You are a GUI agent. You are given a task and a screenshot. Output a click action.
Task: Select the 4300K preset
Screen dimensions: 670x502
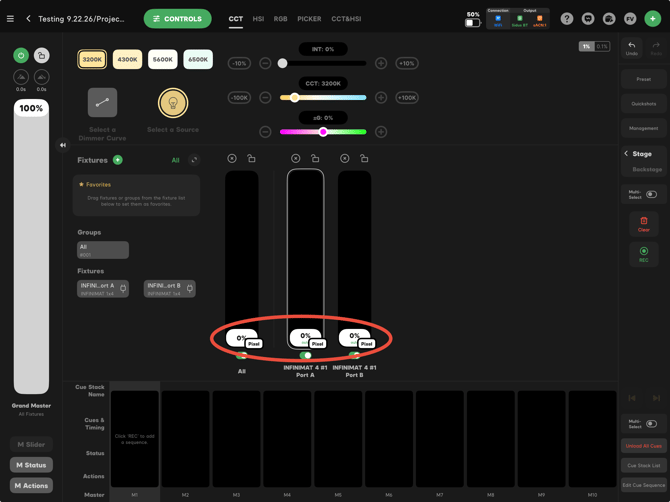tap(127, 59)
